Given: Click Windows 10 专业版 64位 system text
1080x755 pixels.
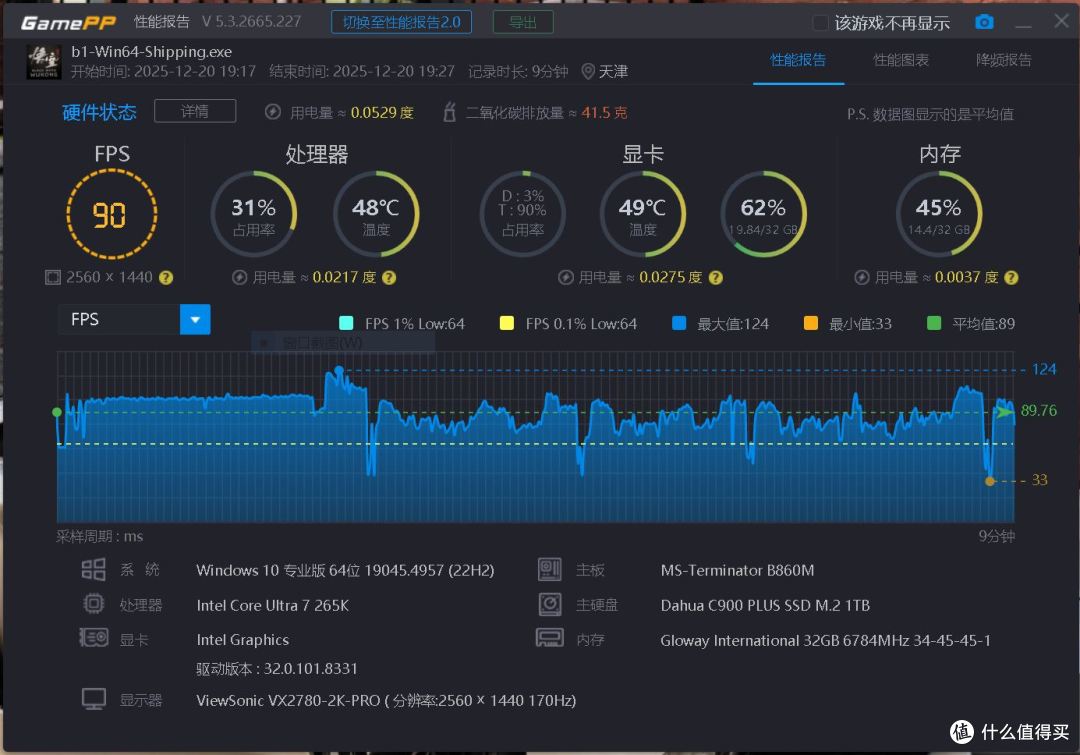Looking at the screenshot, I should (345, 570).
